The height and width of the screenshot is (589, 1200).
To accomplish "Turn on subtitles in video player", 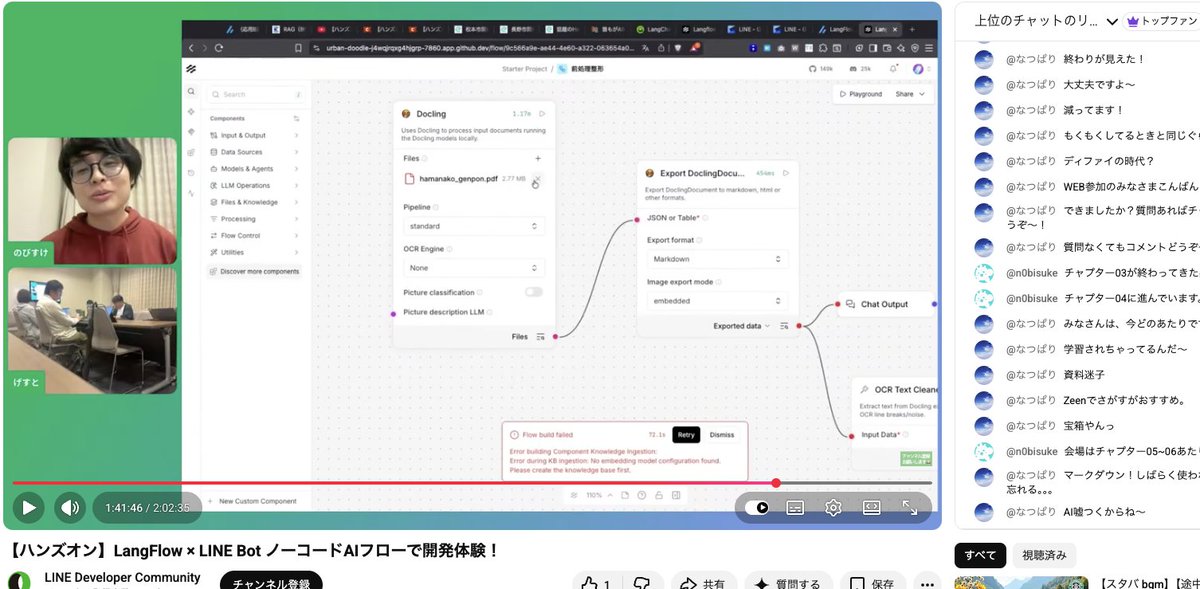I will click(795, 508).
